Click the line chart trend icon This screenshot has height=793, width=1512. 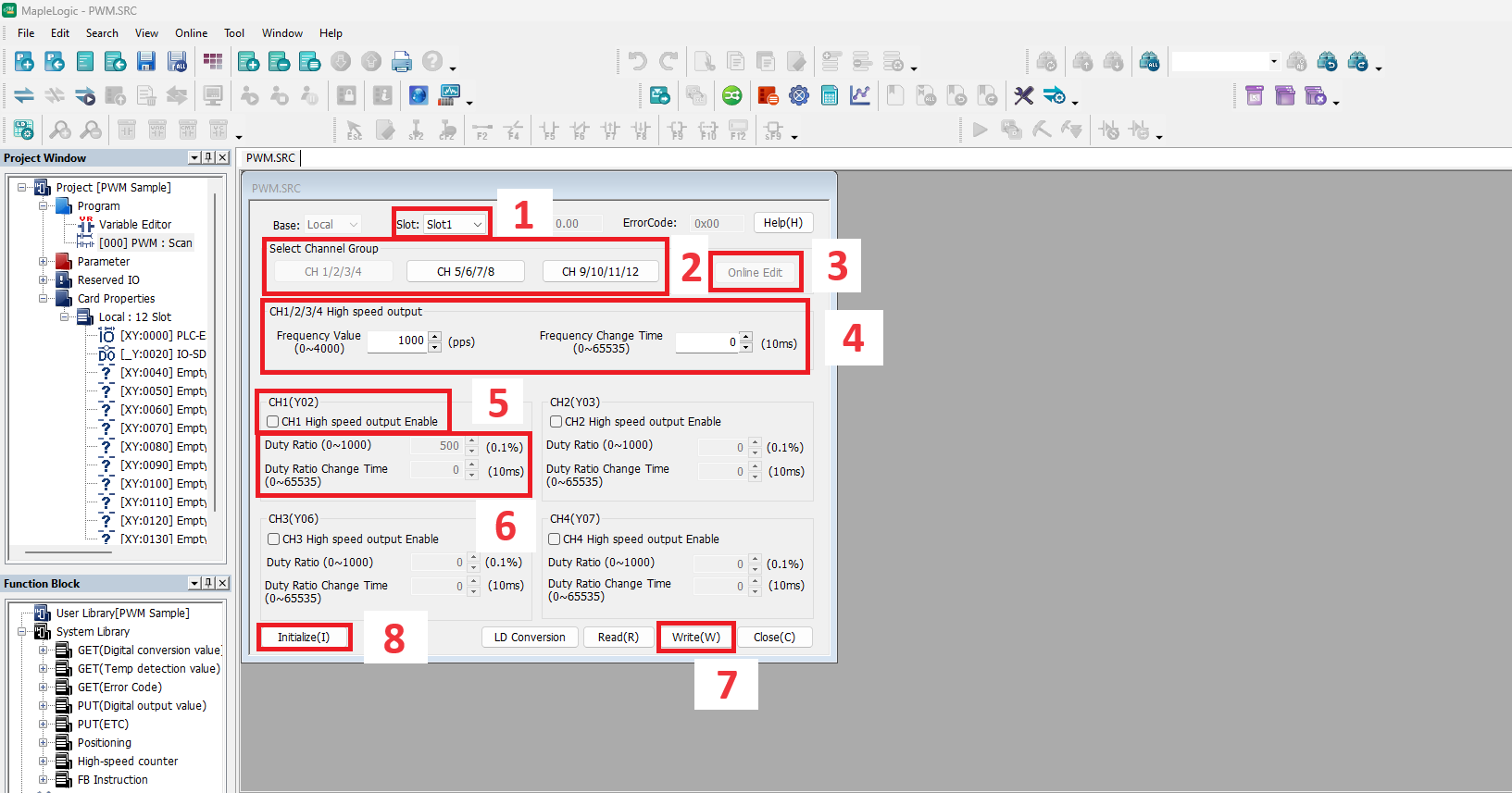pyautogui.click(x=860, y=95)
